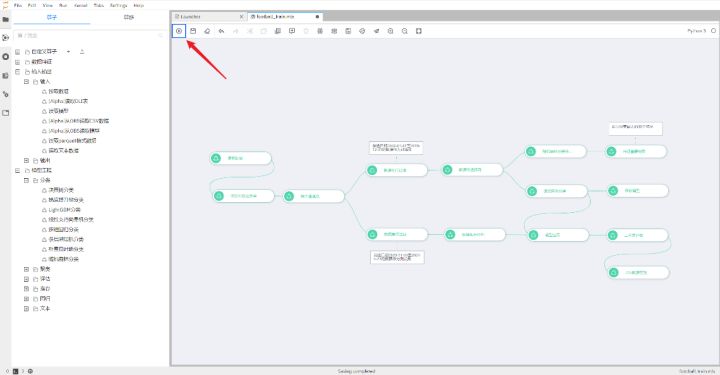720x375 pixels.
Task: Click the paper-plane icon in the toolbar
Action: tap(376, 31)
